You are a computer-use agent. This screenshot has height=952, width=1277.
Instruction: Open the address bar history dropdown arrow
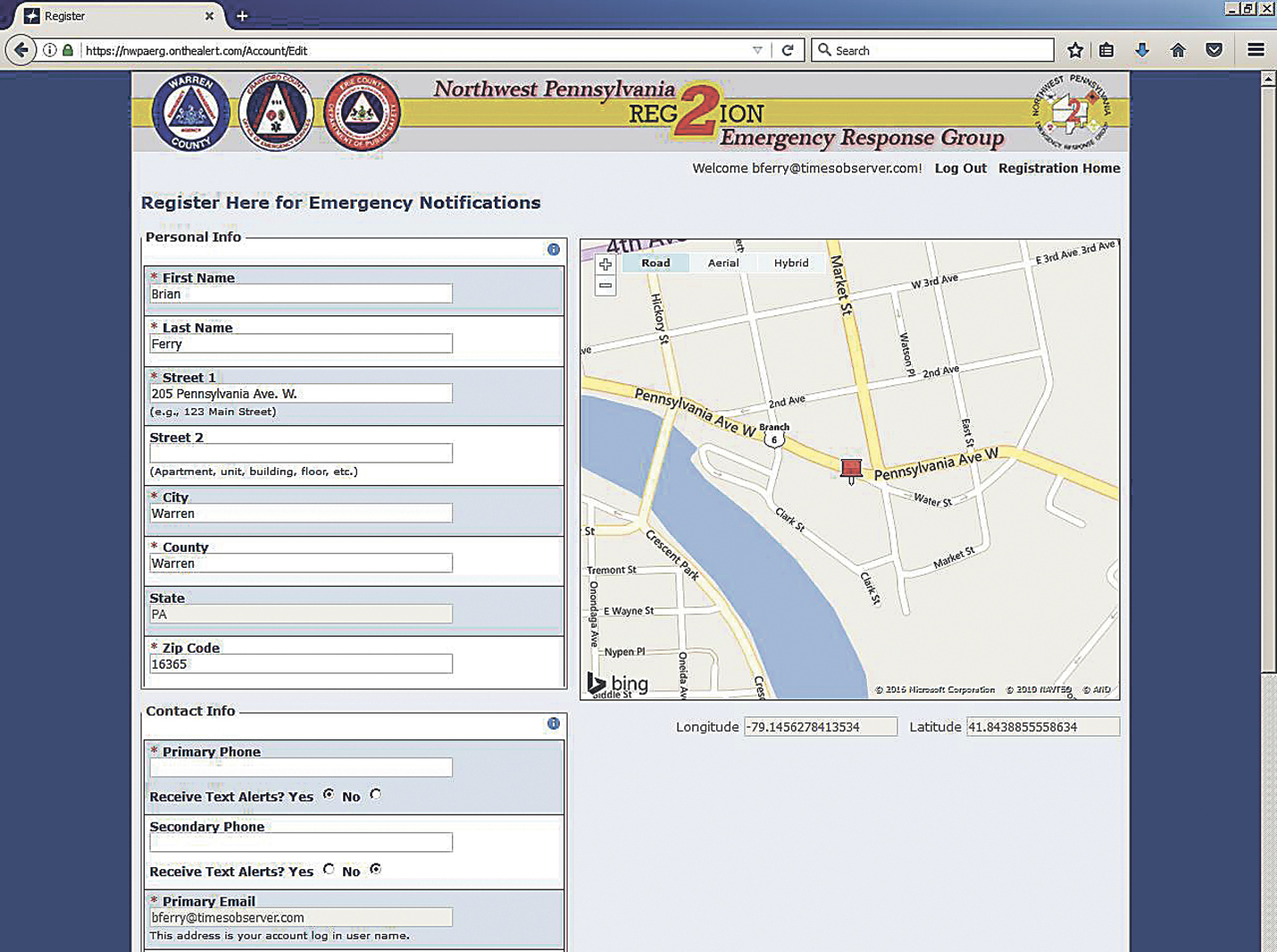pyautogui.click(x=758, y=50)
